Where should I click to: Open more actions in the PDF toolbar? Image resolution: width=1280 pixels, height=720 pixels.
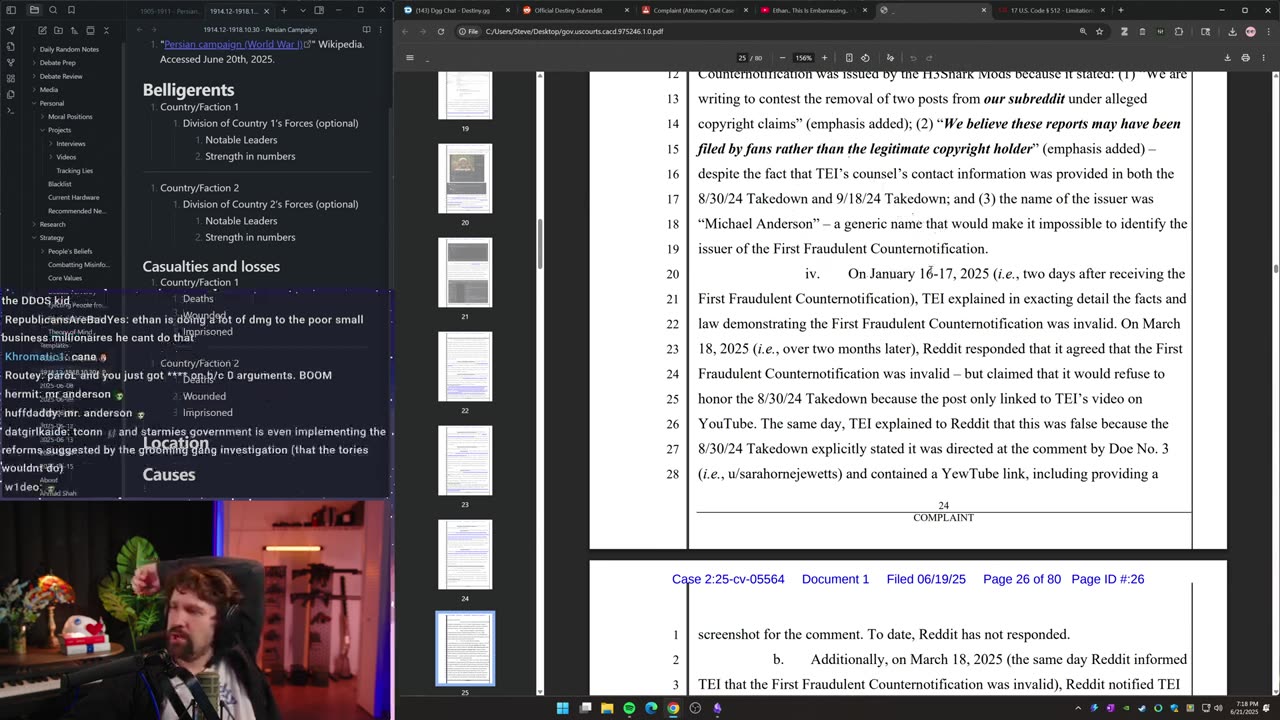pos(1263,57)
